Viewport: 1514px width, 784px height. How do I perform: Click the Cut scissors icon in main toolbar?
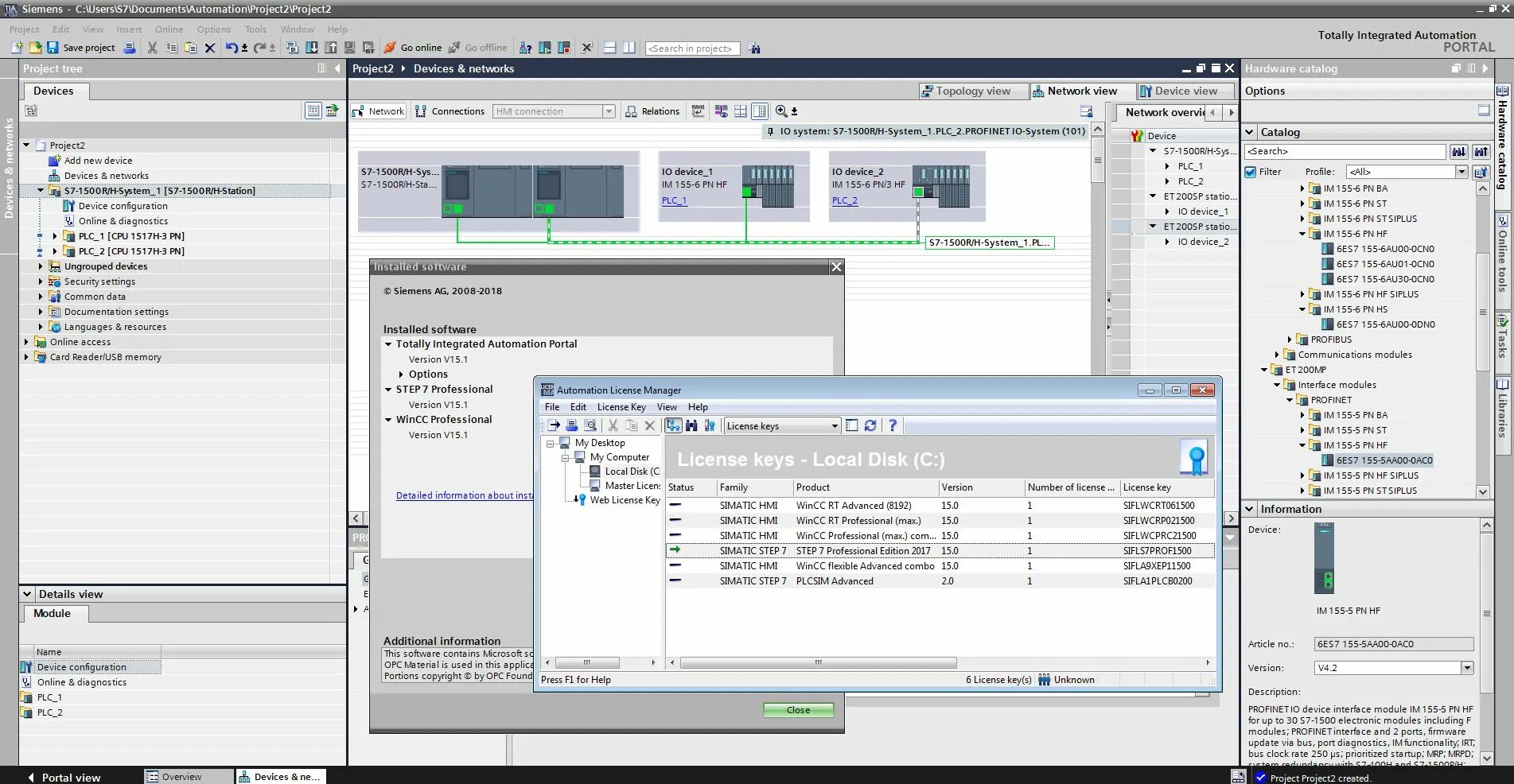152,48
